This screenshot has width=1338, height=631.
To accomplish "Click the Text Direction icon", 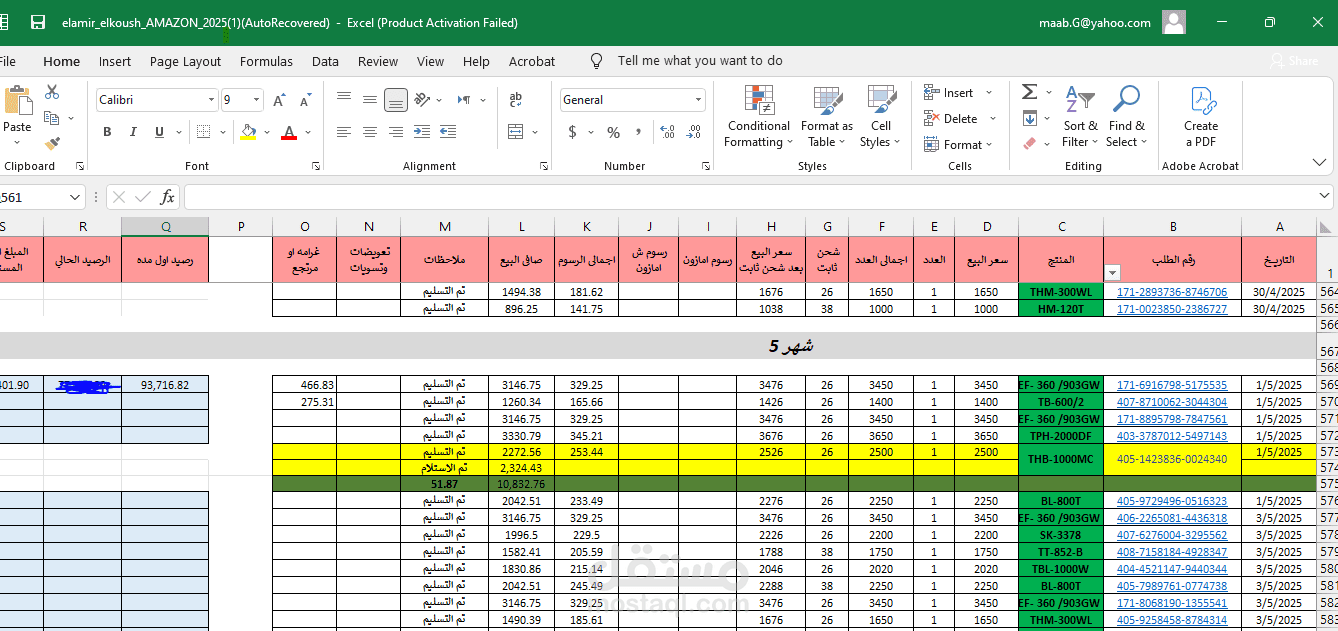I will (x=464, y=100).
